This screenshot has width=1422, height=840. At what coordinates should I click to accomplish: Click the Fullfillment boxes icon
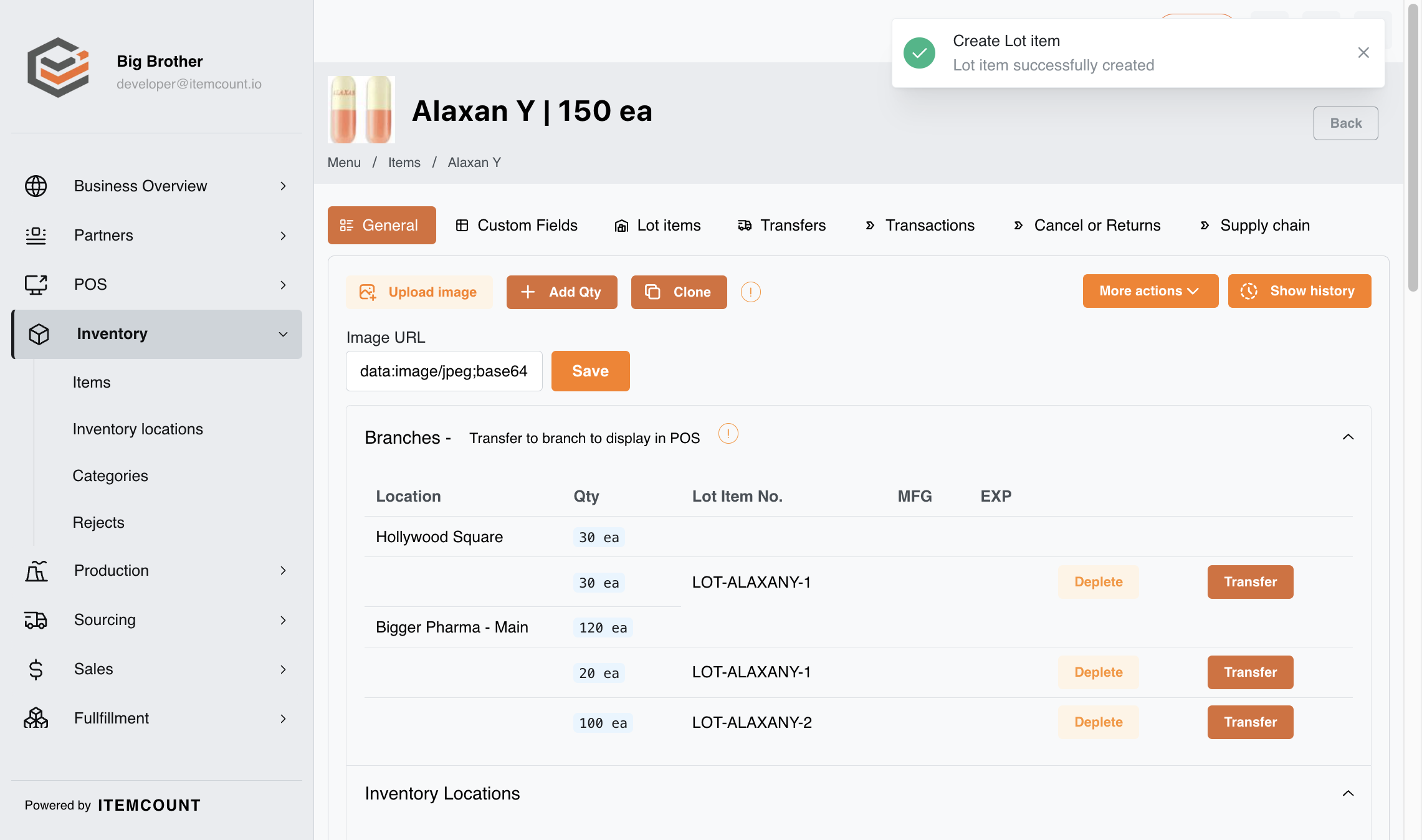(36, 718)
